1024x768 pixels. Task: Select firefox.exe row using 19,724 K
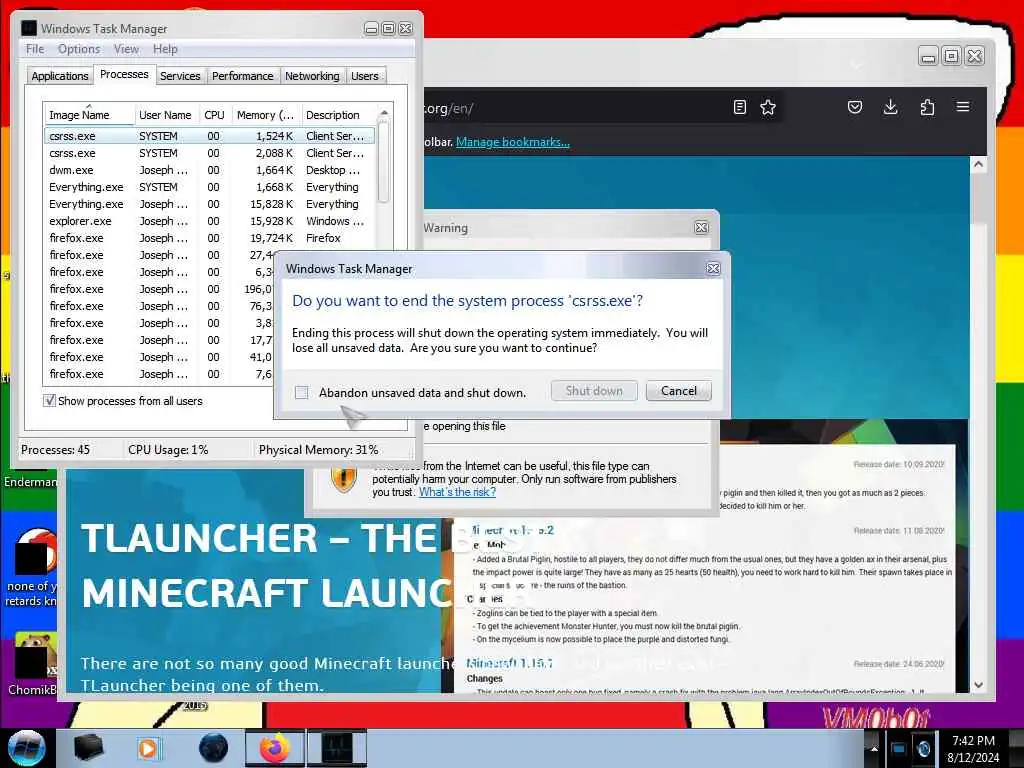coord(209,238)
